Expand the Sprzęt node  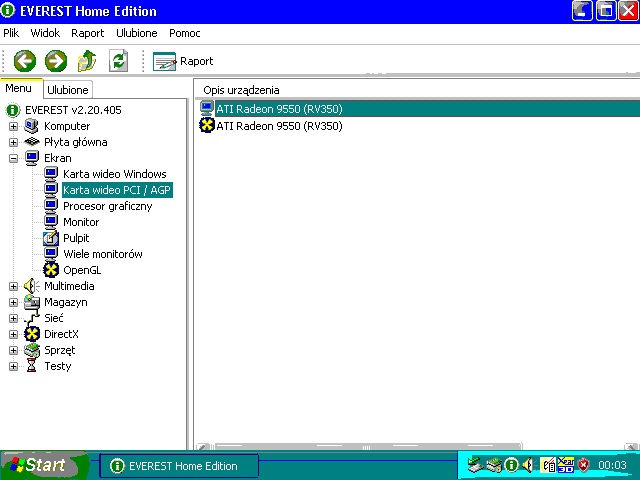[13, 350]
